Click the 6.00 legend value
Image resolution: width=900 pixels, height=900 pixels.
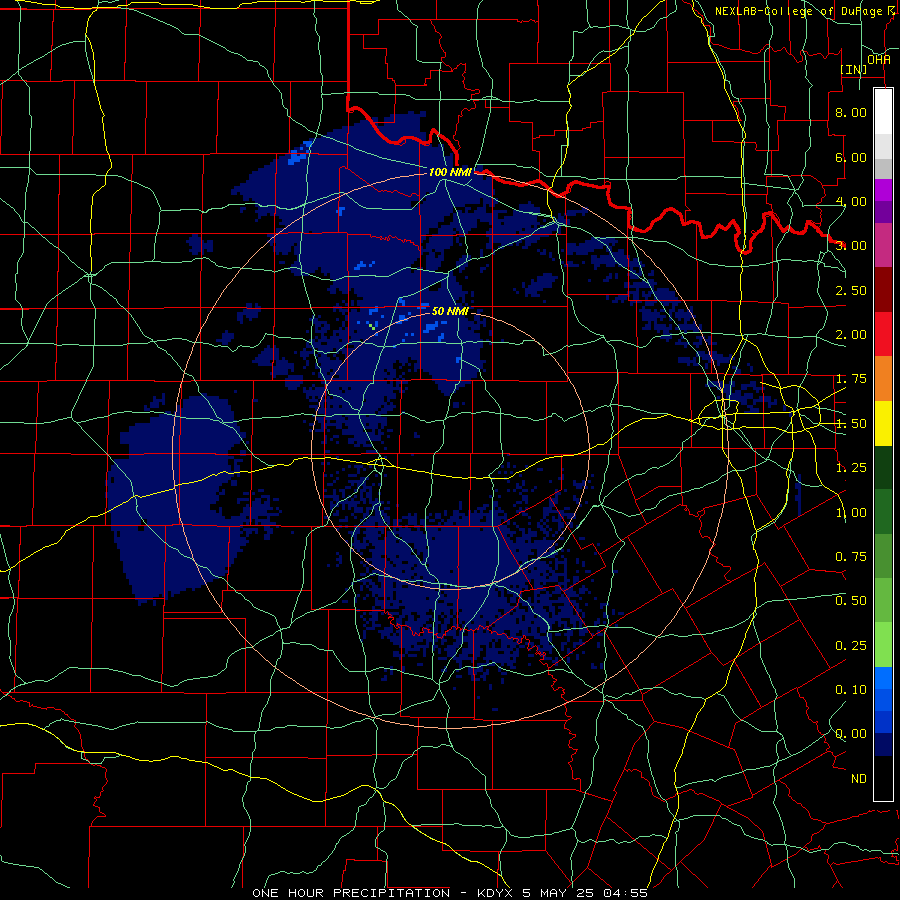851,157
